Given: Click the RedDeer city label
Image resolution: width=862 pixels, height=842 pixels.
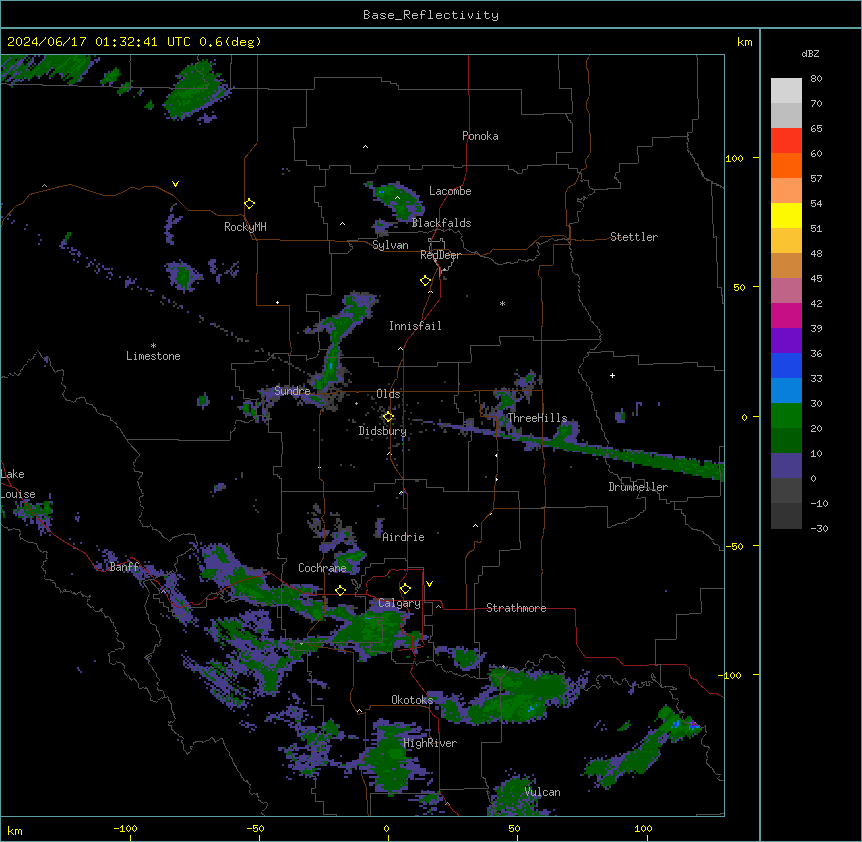Looking at the screenshot, I should tap(440, 255).
